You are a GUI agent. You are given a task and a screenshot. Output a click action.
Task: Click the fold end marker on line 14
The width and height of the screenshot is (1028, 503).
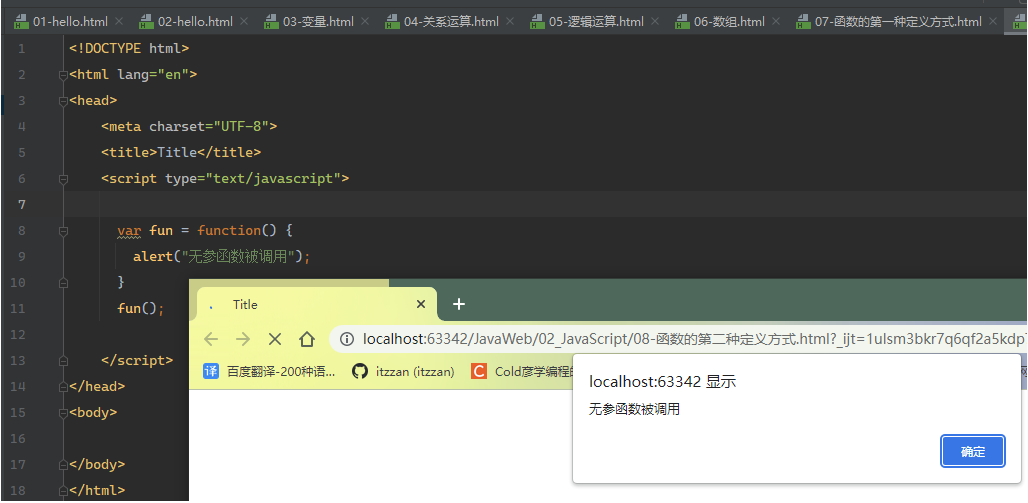[x=64, y=386]
